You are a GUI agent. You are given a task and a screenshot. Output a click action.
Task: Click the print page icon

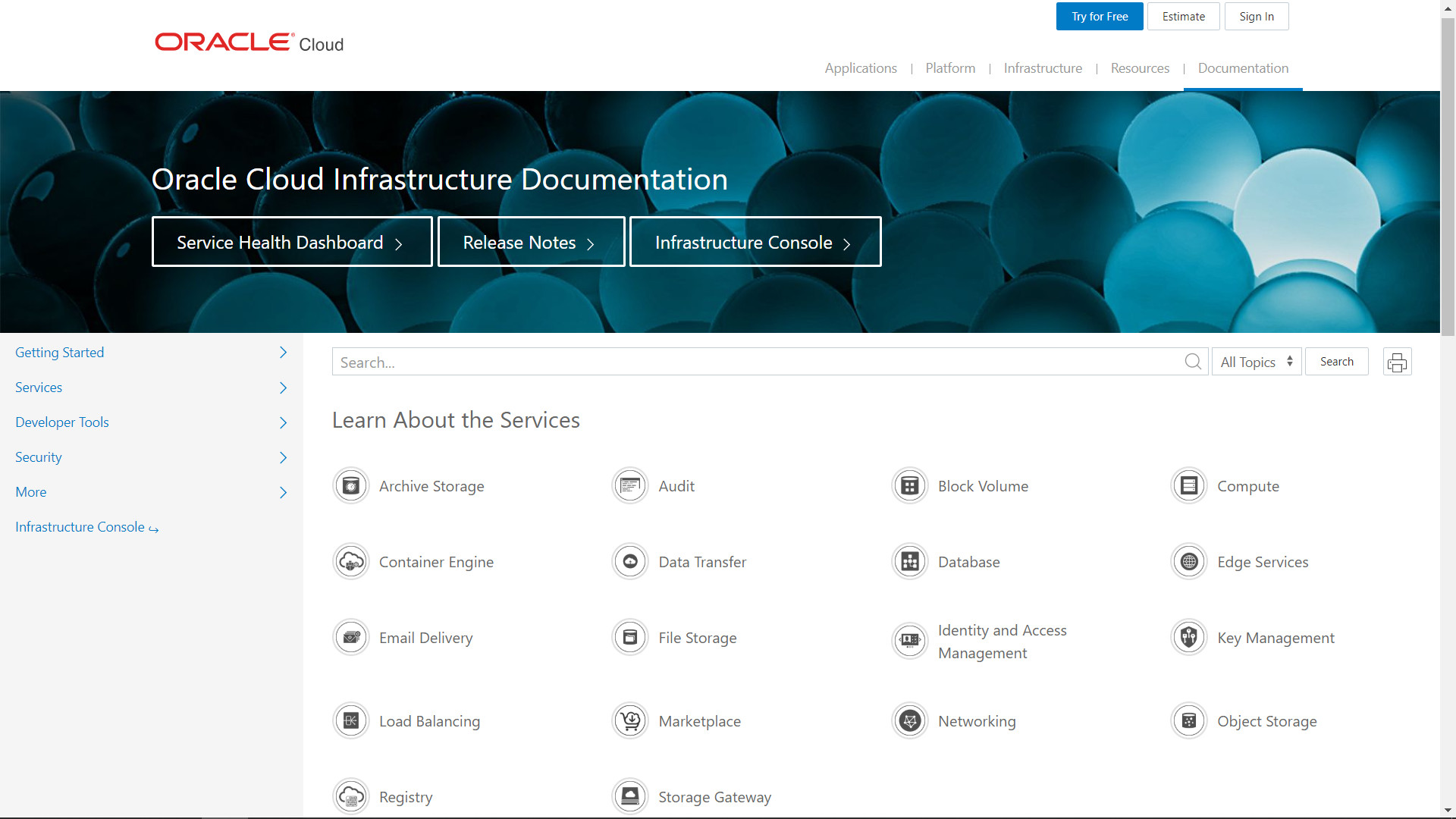(1397, 362)
